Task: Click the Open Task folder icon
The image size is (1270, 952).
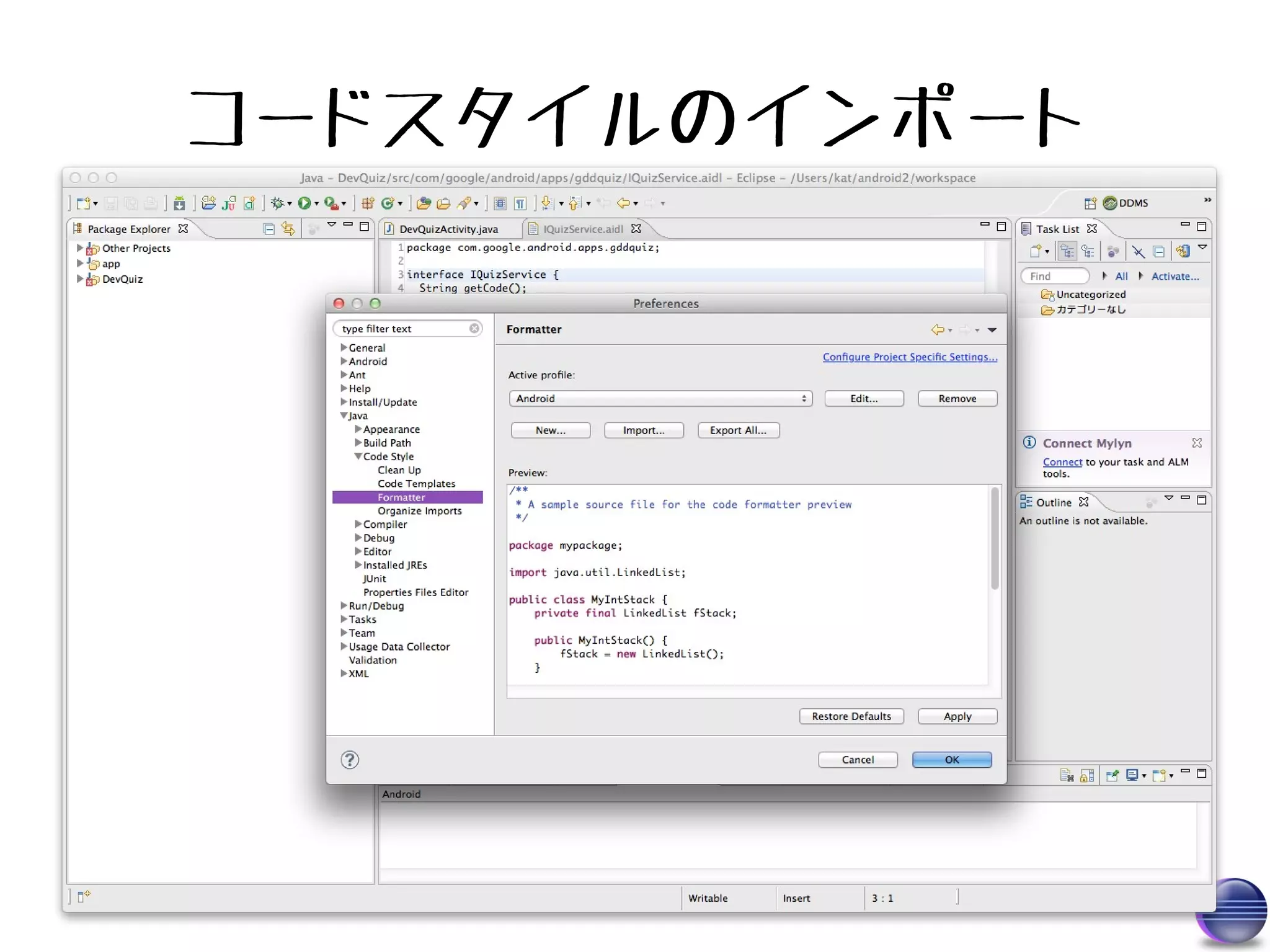Action: [443, 203]
